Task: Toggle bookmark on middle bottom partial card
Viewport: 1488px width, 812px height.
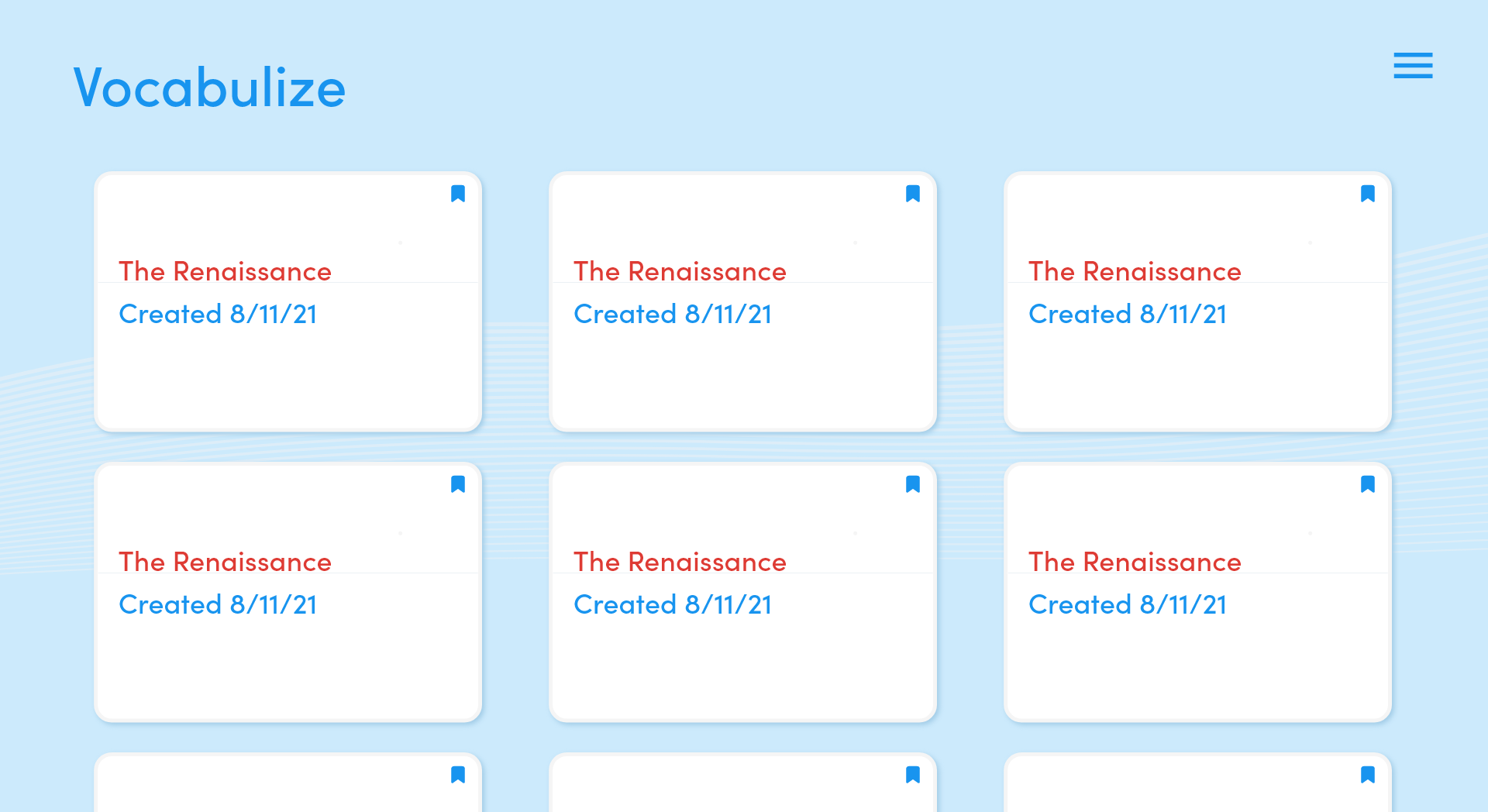Action: pyautogui.click(x=913, y=775)
